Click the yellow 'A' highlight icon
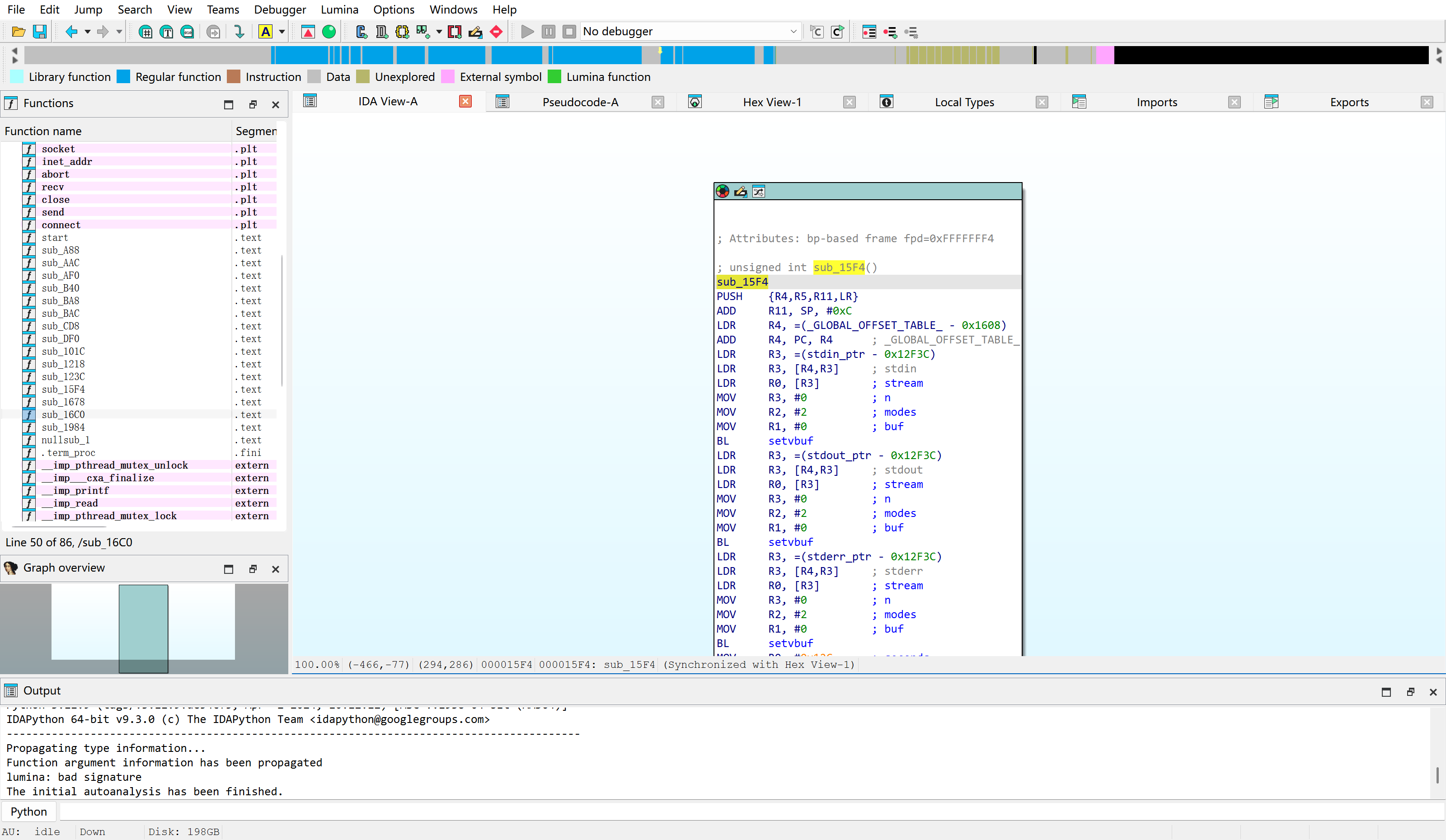 (265, 32)
